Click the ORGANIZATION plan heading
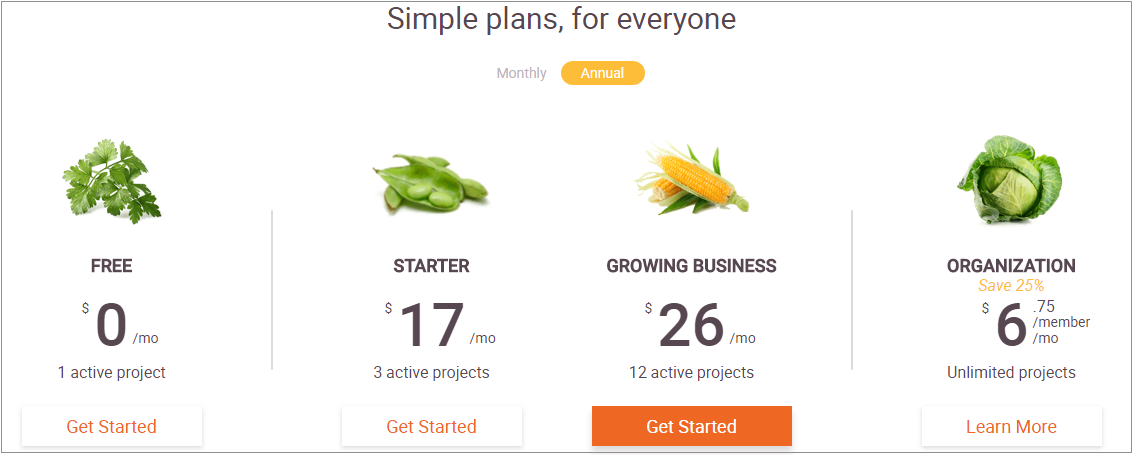Viewport: 1133px width, 455px height. click(1012, 266)
